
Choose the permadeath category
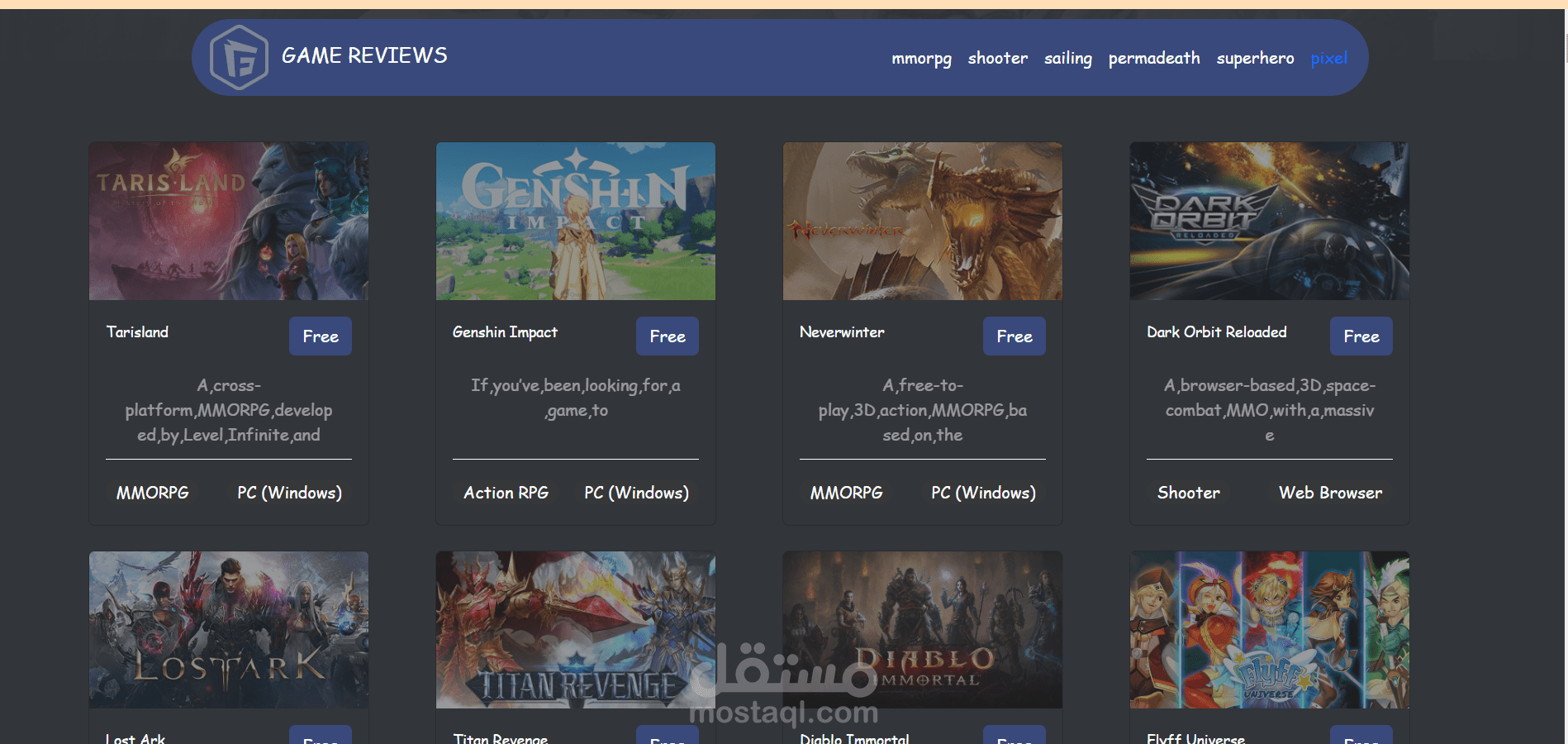tap(1154, 58)
